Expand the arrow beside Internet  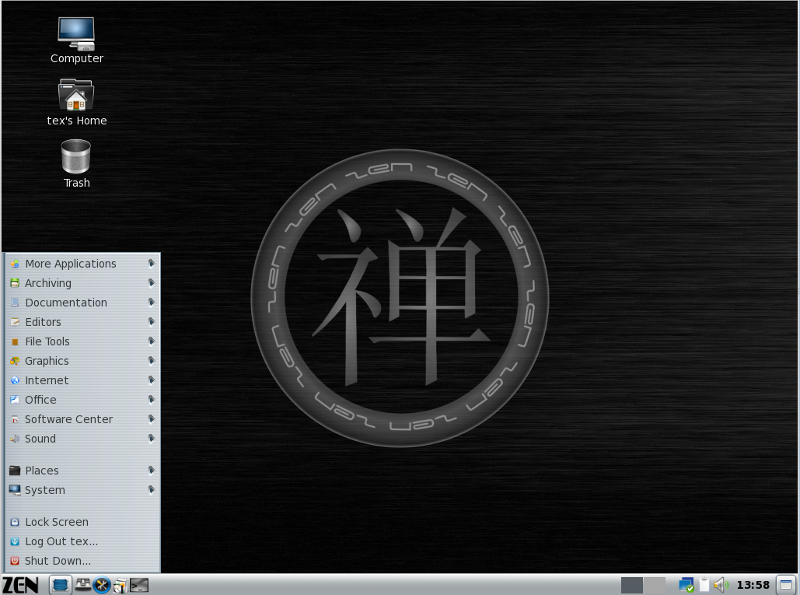[x=152, y=380]
